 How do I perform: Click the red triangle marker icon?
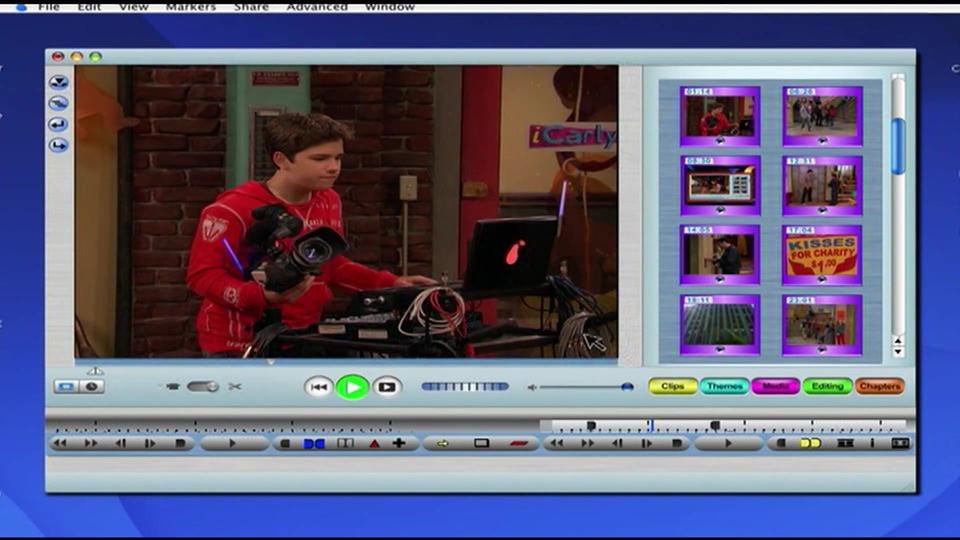click(x=374, y=444)
